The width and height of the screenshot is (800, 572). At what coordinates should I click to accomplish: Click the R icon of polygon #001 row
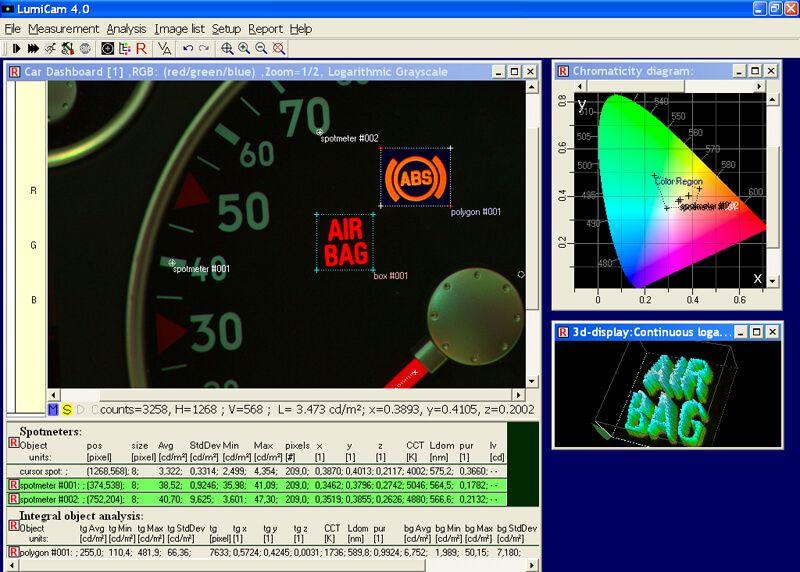tap(14, 552)
